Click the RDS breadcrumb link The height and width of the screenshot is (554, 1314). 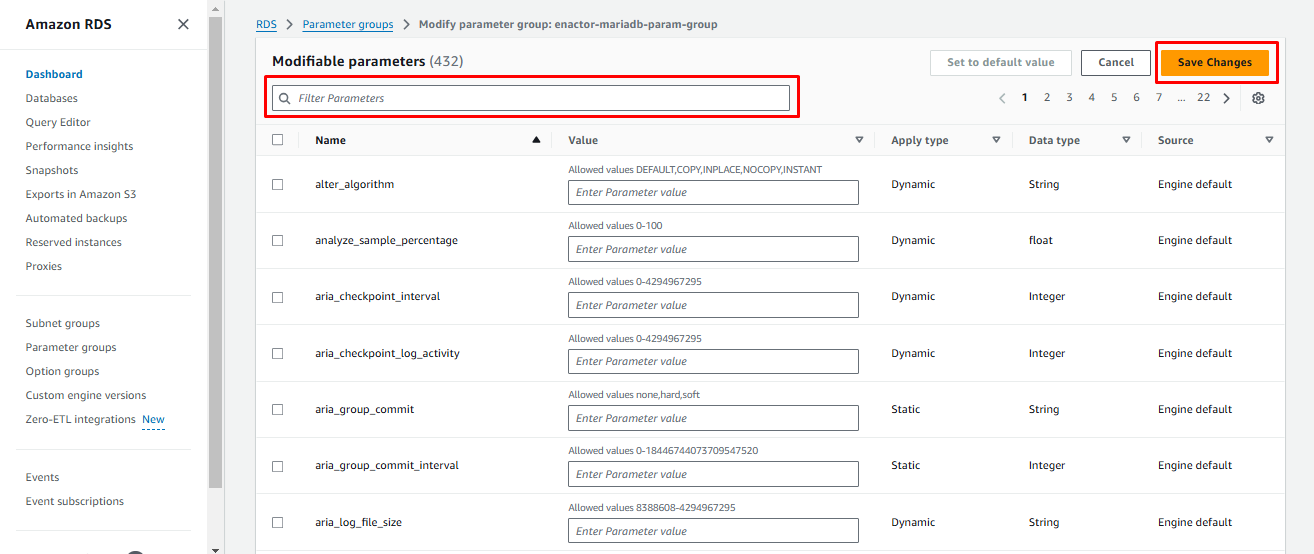(266, 24)
